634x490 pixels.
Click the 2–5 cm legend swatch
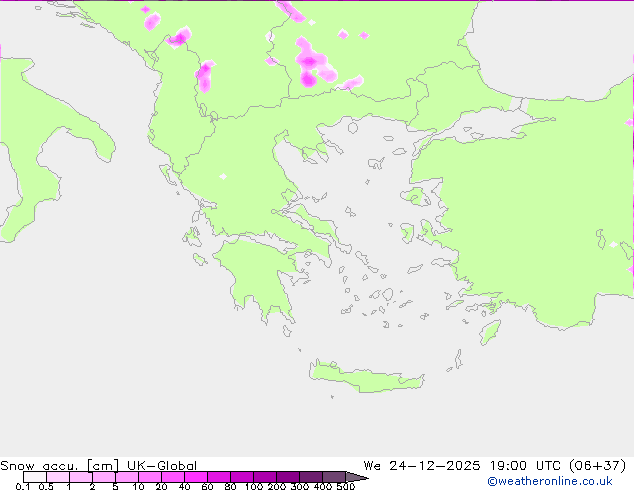(x=104, y=477)
